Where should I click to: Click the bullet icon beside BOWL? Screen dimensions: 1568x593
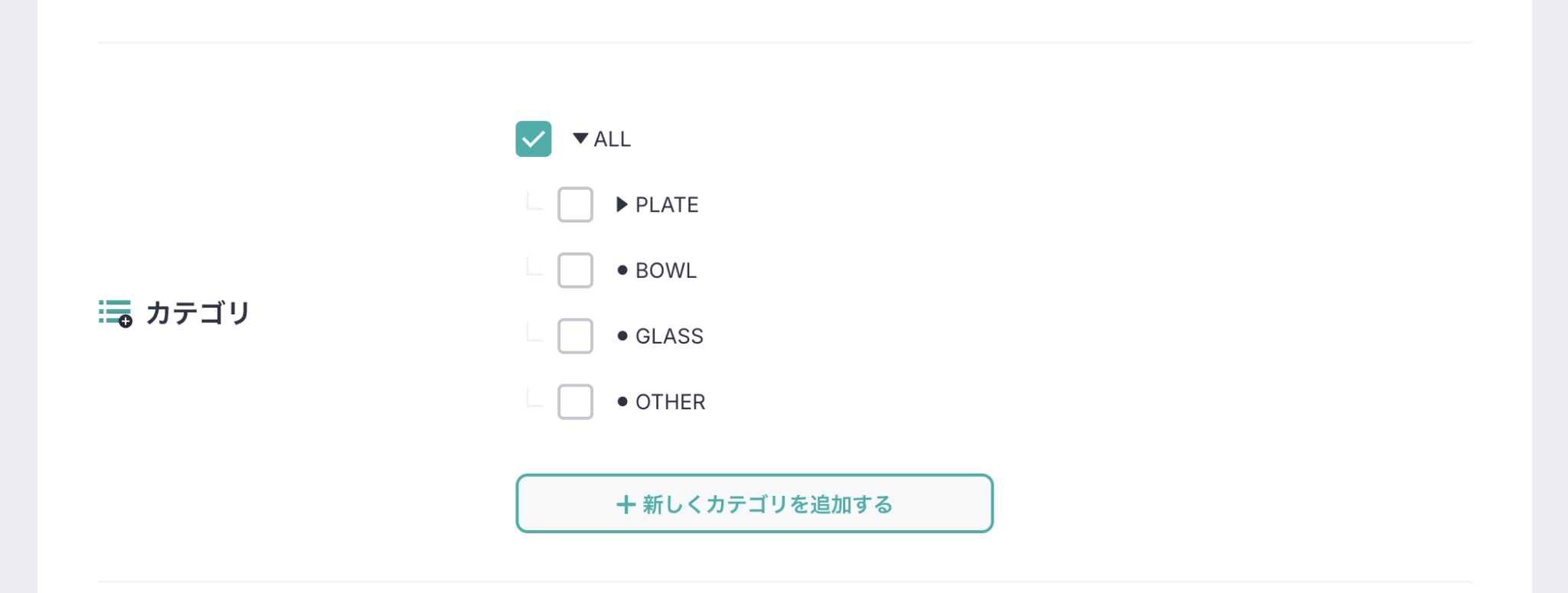click(622, 270)
